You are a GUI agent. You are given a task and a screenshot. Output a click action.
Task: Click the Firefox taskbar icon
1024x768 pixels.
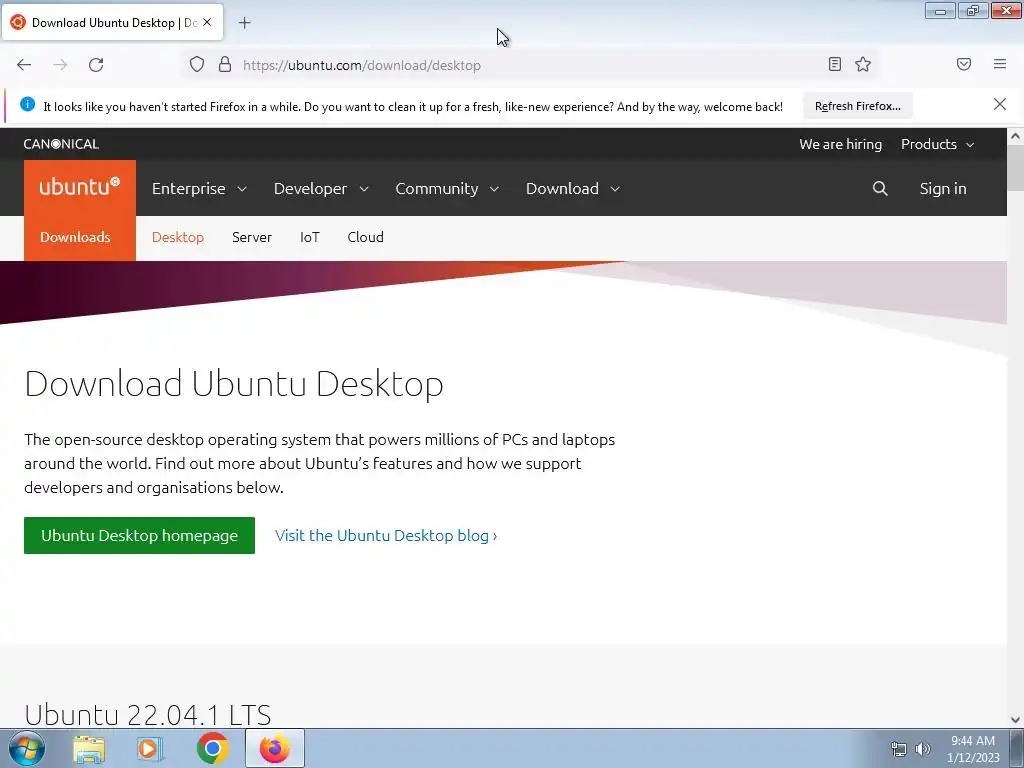click(x=275, y=748)
